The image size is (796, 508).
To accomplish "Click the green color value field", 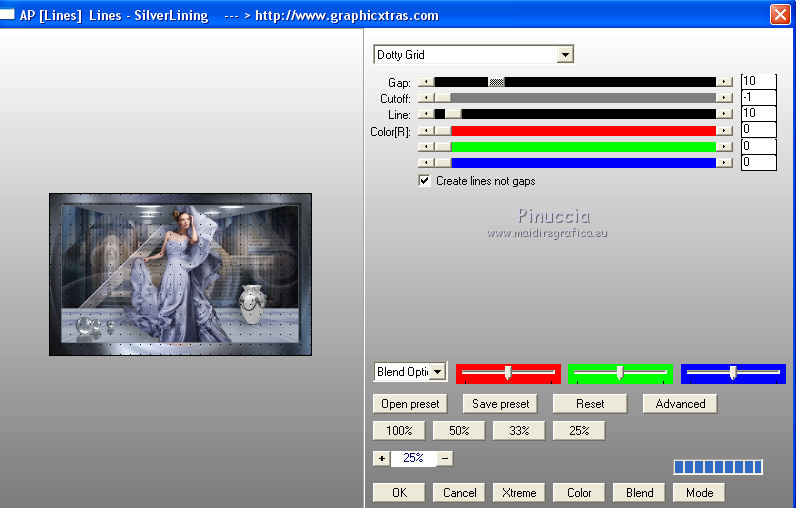I will click(x=758, y=146).
